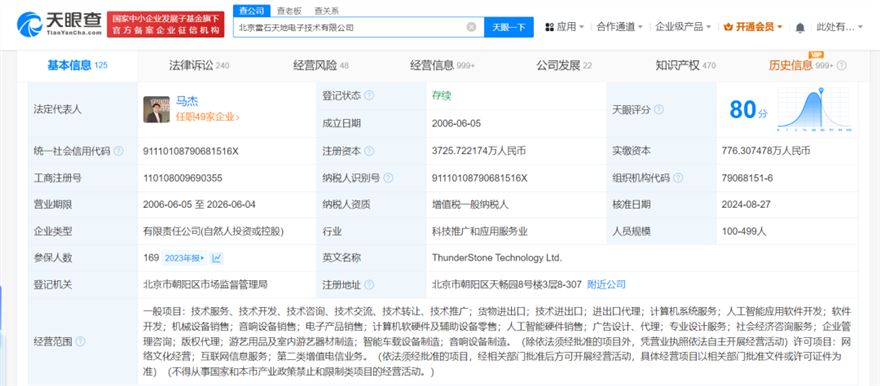Click the 天眼一下 search button
The height and width of the screenshot is (386, 880).
(x=508, y=26)
